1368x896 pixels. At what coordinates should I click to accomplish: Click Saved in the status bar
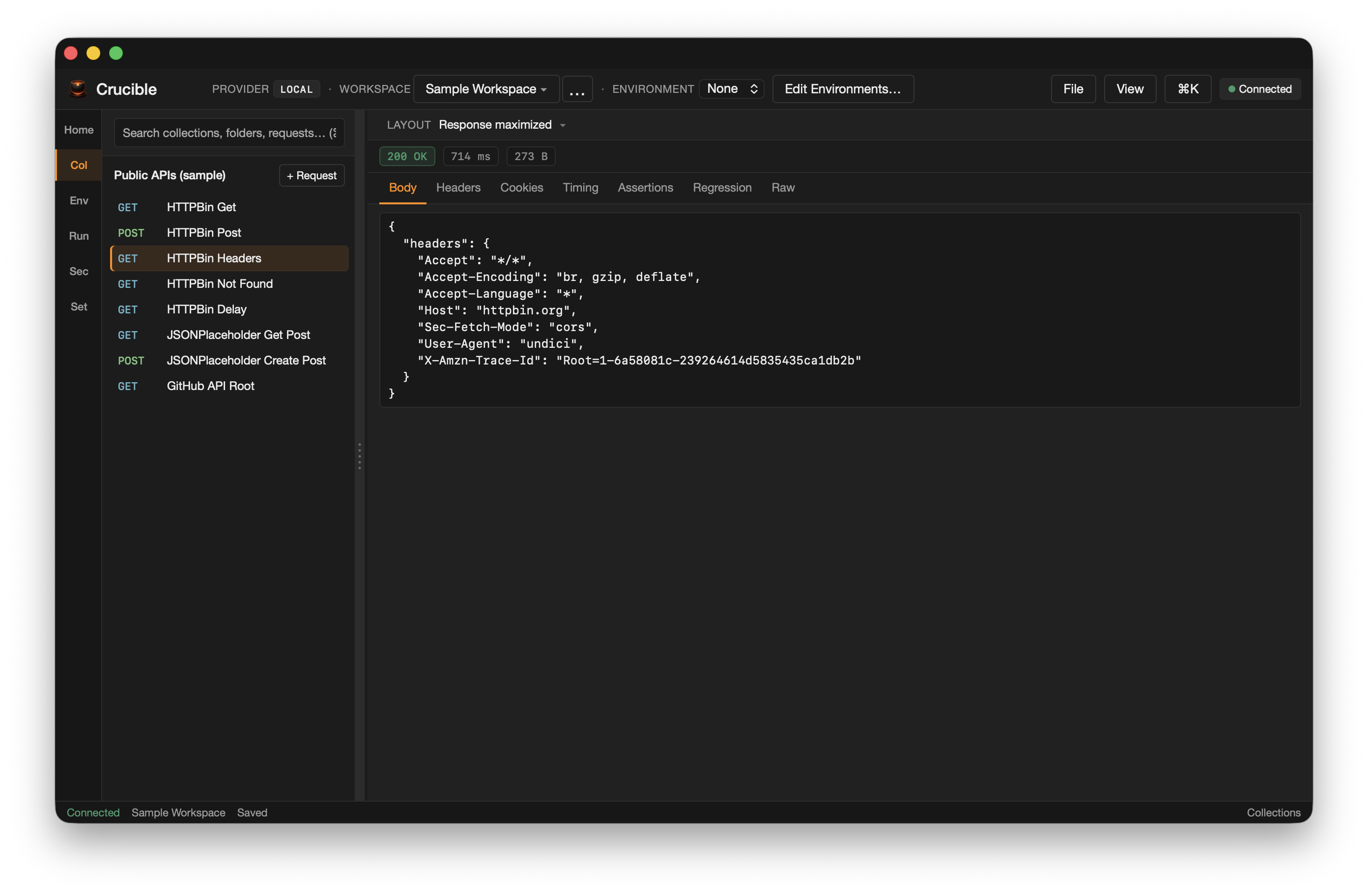252,812
